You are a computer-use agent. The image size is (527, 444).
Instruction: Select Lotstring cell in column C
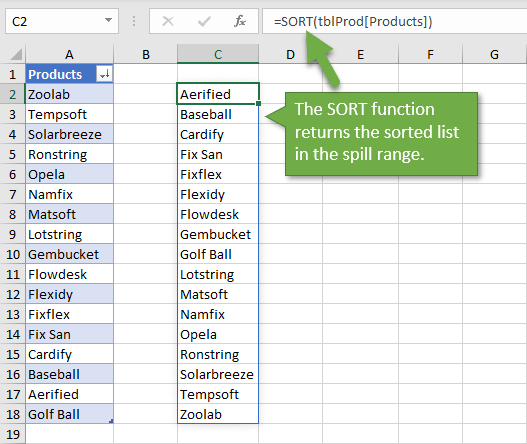[x=218, y=274]
